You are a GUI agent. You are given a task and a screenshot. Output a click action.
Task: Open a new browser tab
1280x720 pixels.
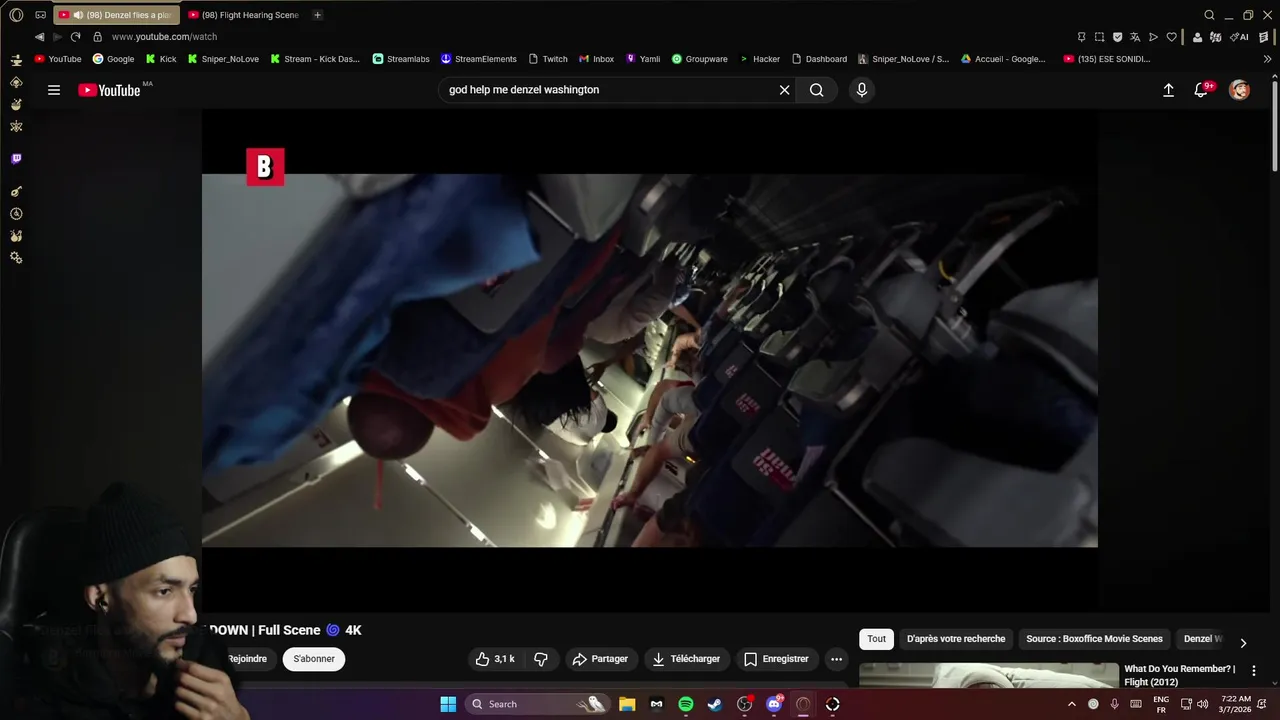[x=318, y=15]
